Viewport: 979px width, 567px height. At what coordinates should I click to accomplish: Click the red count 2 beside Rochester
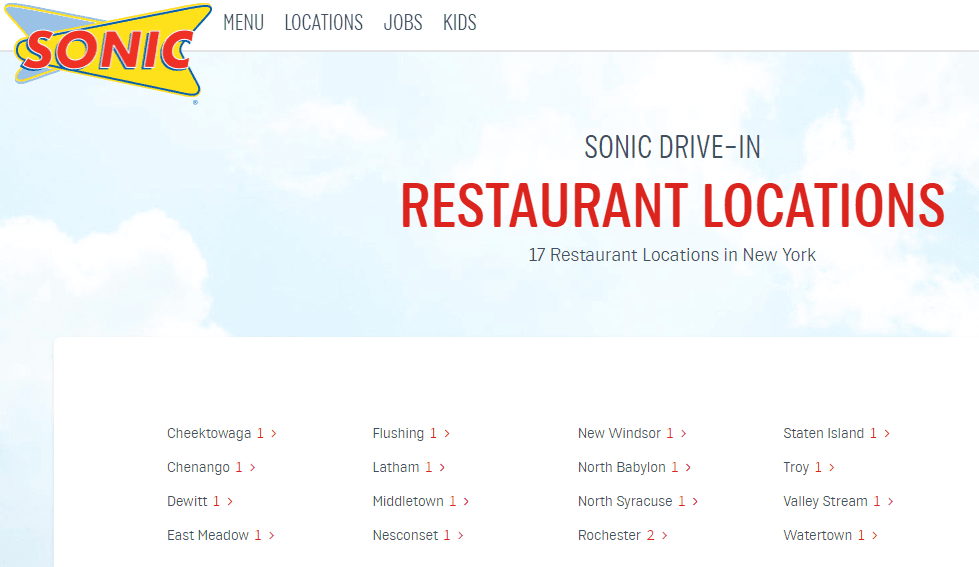click(x=651, y=535)
